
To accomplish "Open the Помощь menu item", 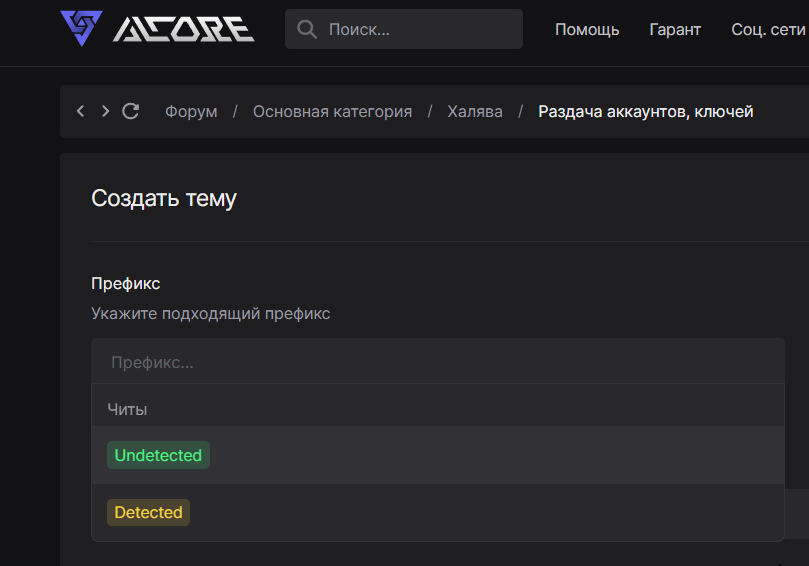I will click(x=587, y=30).
